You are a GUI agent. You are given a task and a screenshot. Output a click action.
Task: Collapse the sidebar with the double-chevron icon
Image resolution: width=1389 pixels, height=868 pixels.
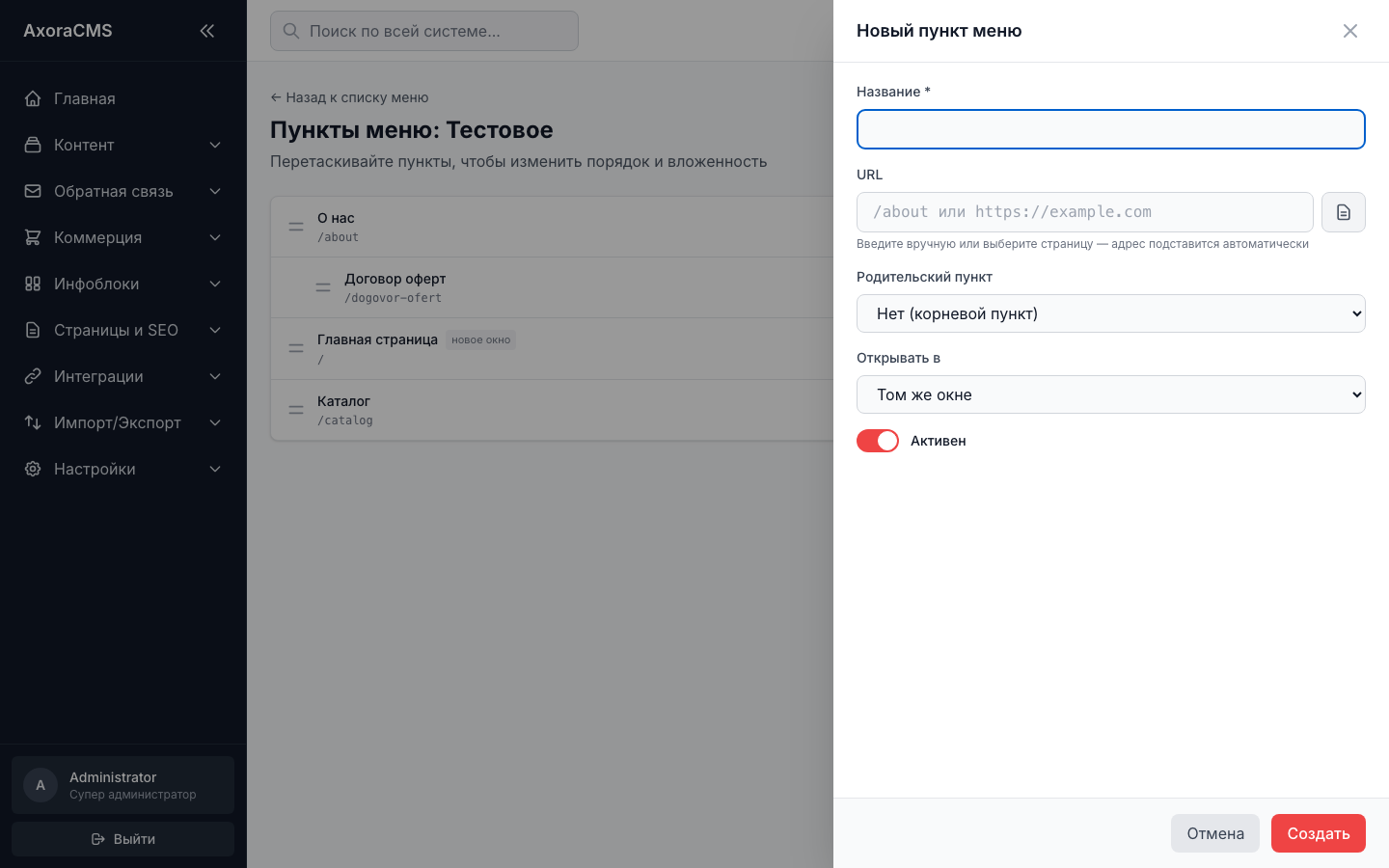tap(206, 31)
